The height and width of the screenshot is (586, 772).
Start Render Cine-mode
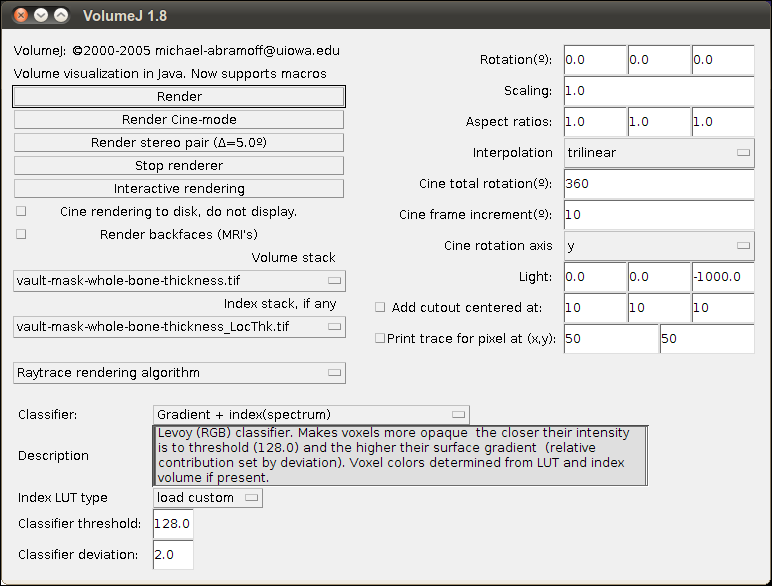(x=179, y=120)
